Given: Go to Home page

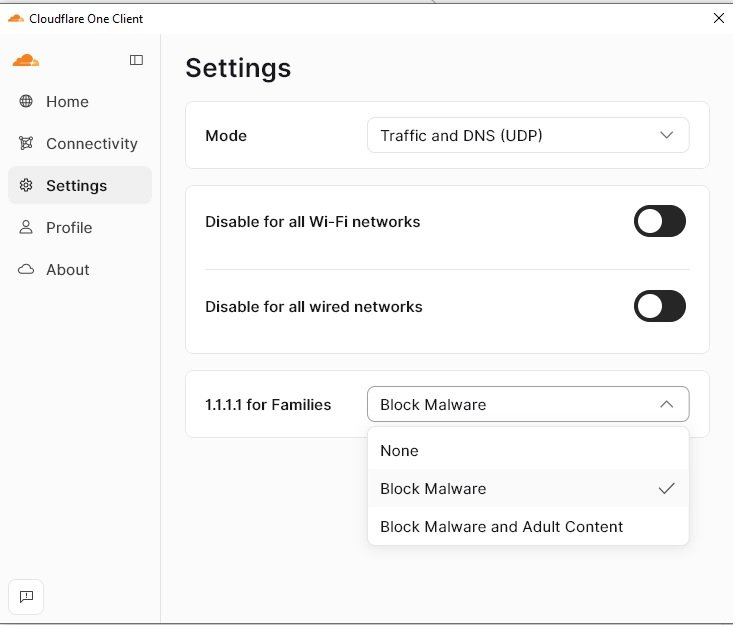Looking at the screenshot, I should pyautogui.click(x=80, y=102).
